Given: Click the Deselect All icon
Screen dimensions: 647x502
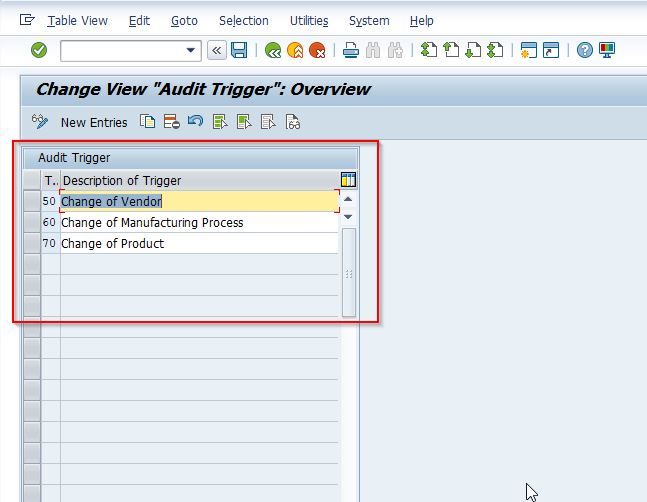Looking at the screenshot, I should click(x=268, y=122).
